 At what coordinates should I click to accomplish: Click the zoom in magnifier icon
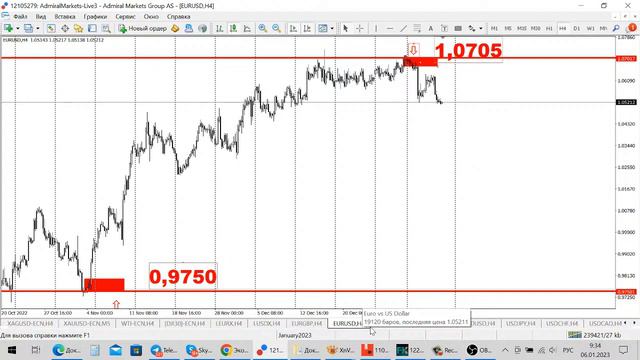click(262, 28)
